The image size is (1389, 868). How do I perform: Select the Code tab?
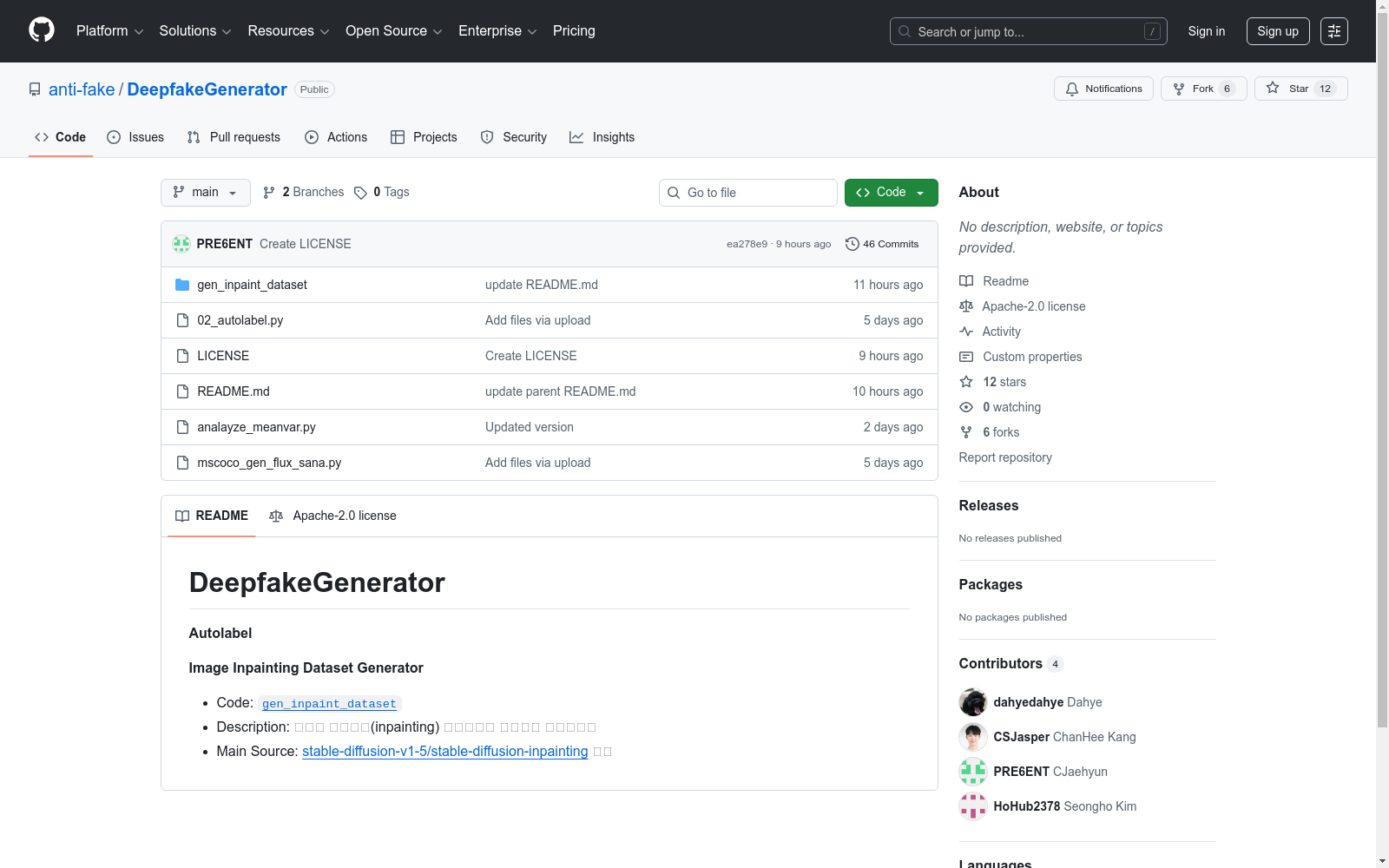click(61, 137)
